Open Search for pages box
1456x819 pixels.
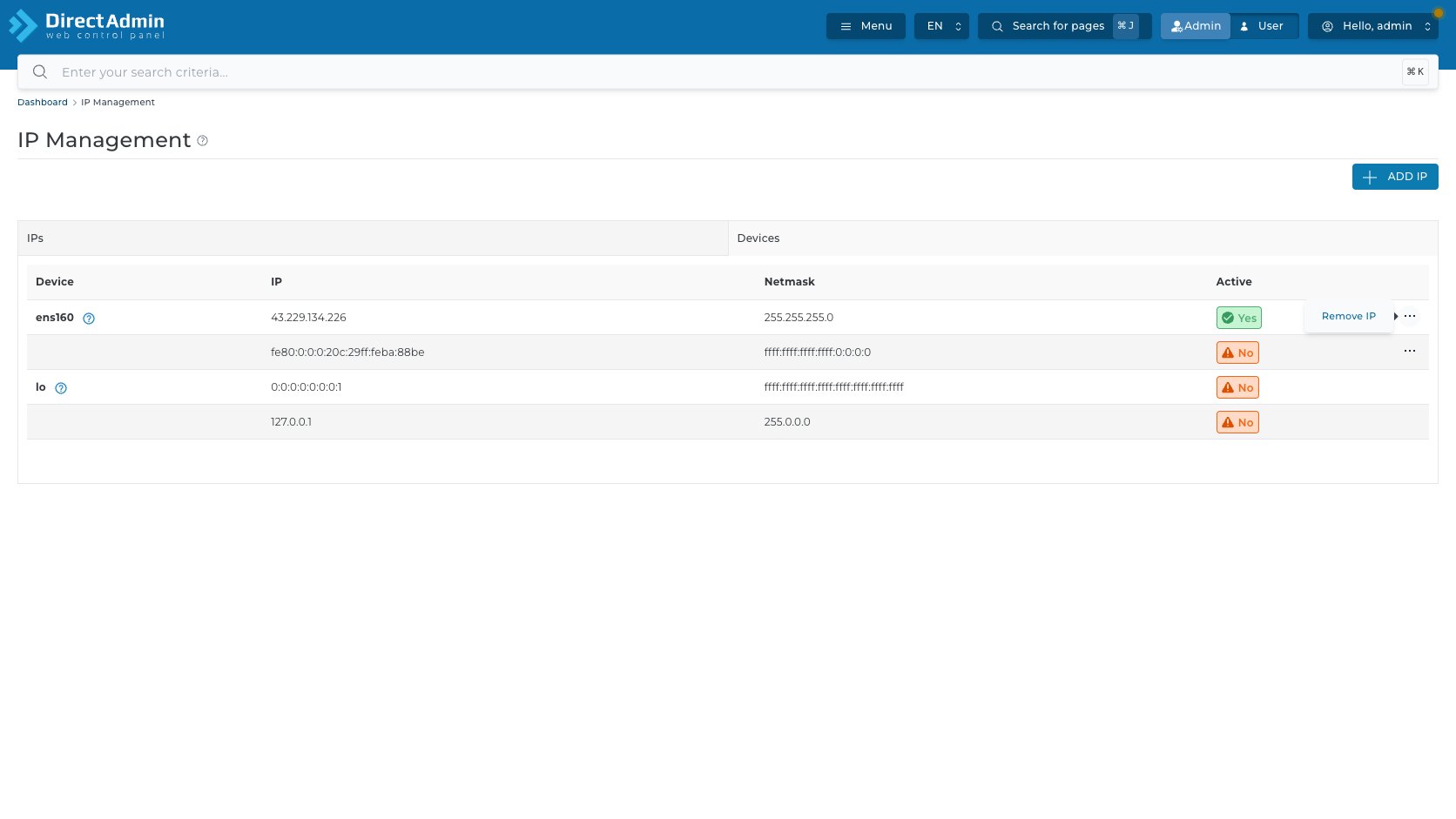point(1064,26)
